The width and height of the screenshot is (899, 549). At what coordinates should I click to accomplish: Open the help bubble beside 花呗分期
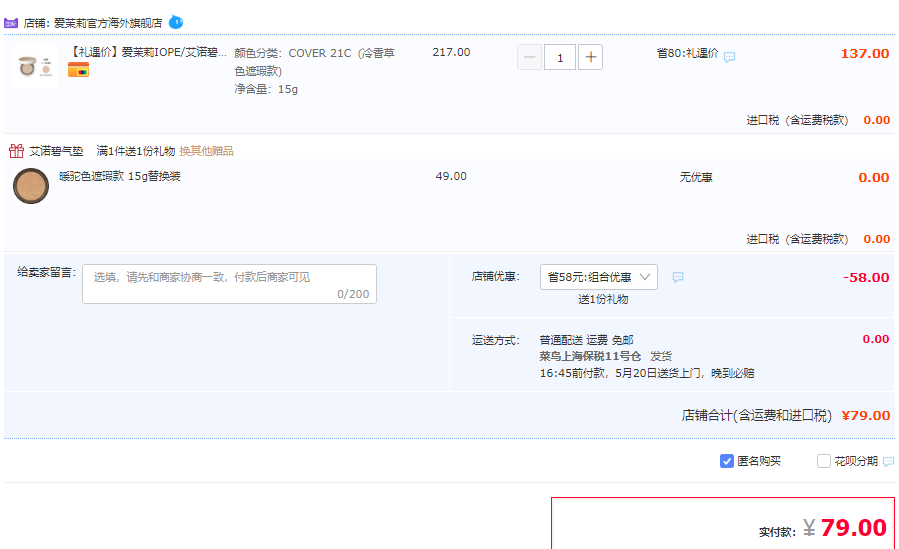coord(889,461)
